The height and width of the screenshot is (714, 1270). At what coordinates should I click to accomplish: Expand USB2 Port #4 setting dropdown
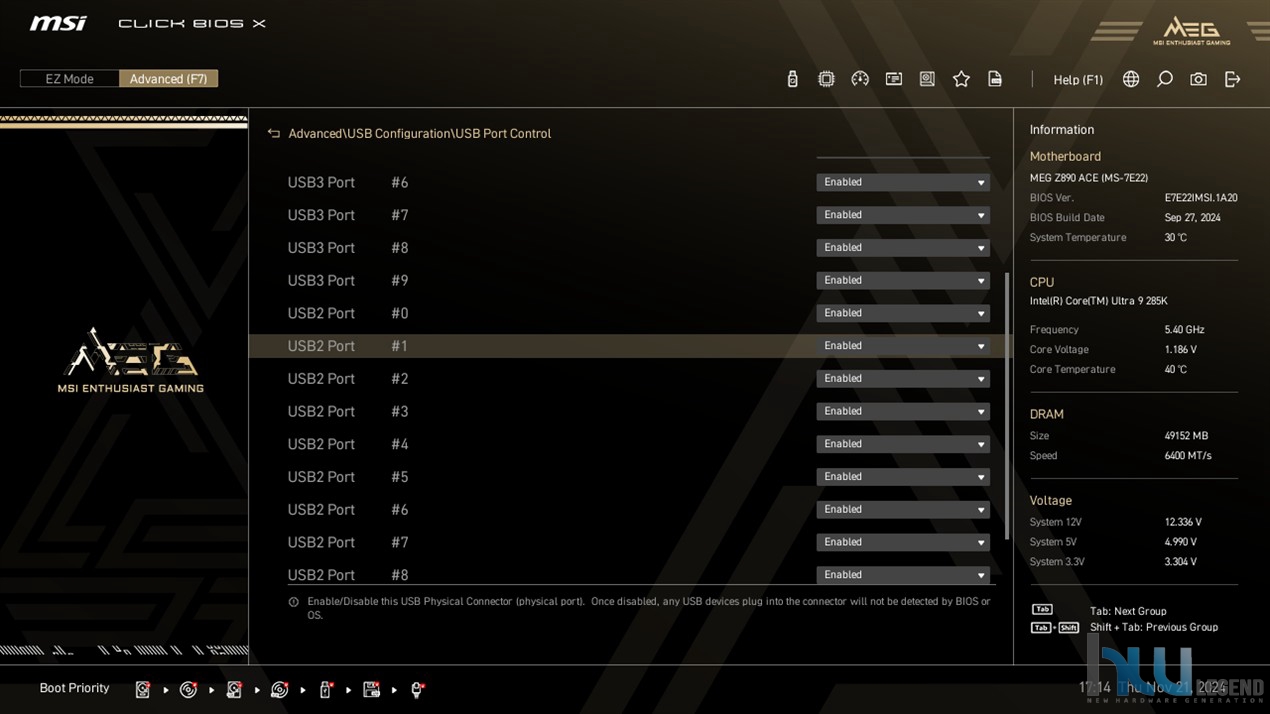point(903,444)
